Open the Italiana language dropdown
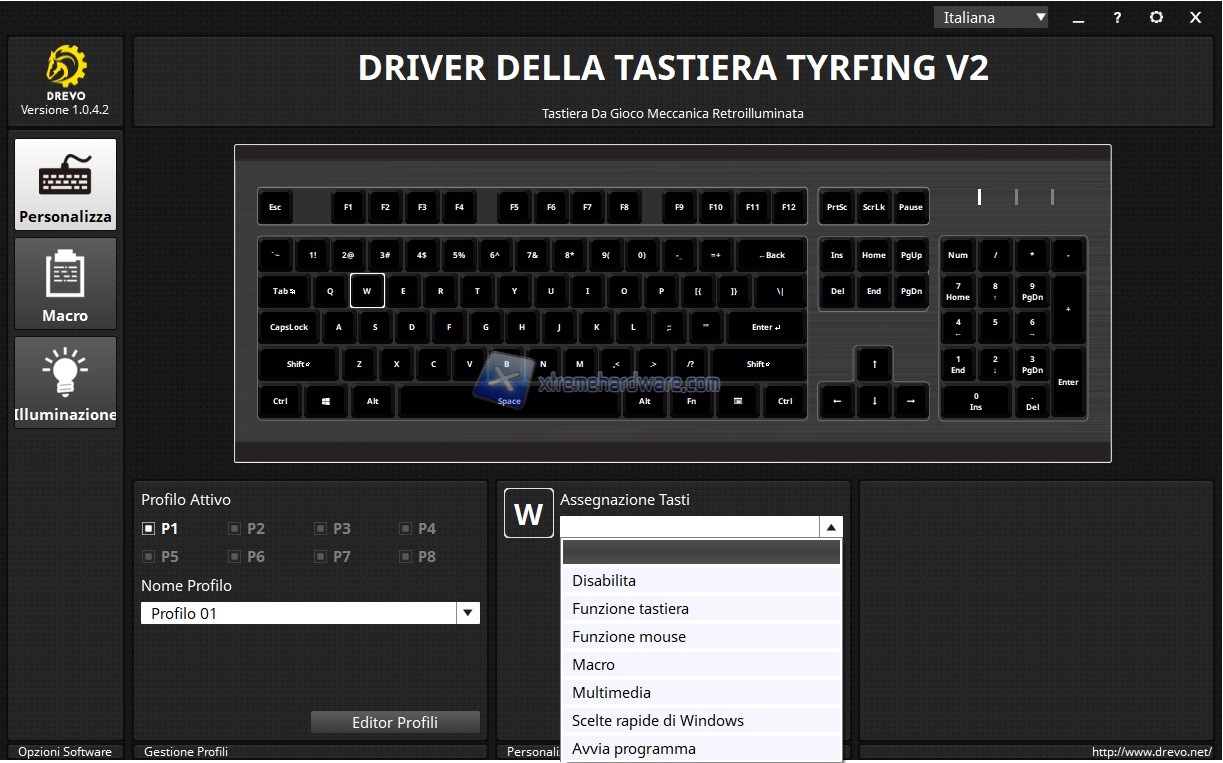The height and width of the screenshot is (763, 1223). [992, 17]
